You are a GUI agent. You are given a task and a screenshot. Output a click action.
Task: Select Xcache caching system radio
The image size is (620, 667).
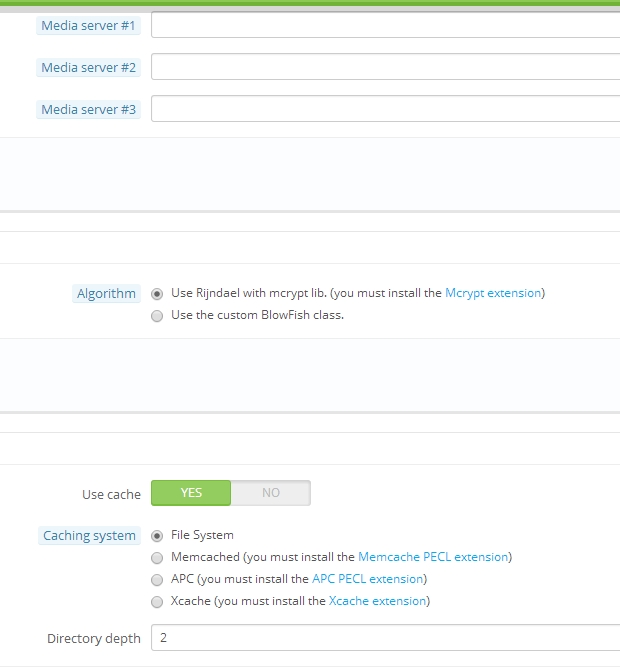coord(157,602)
